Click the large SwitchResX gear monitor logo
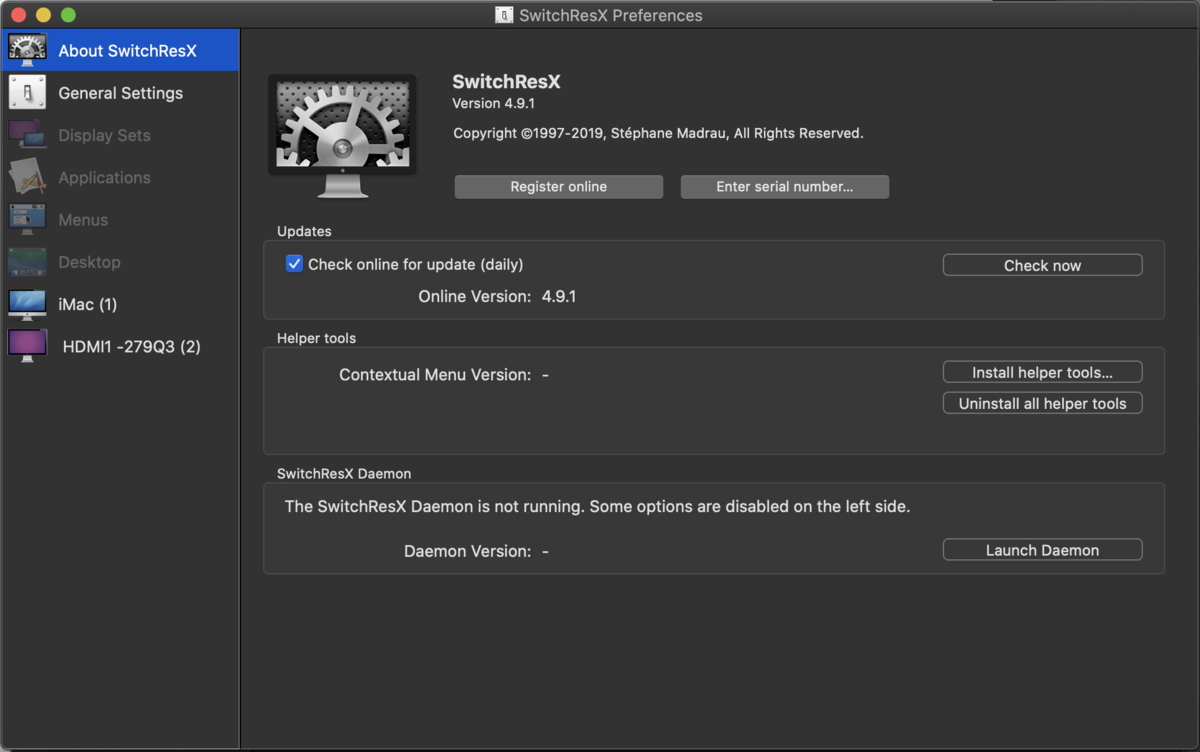Image resolution: width=1200 pixels, height=752 pixels. tap(342, 137)
